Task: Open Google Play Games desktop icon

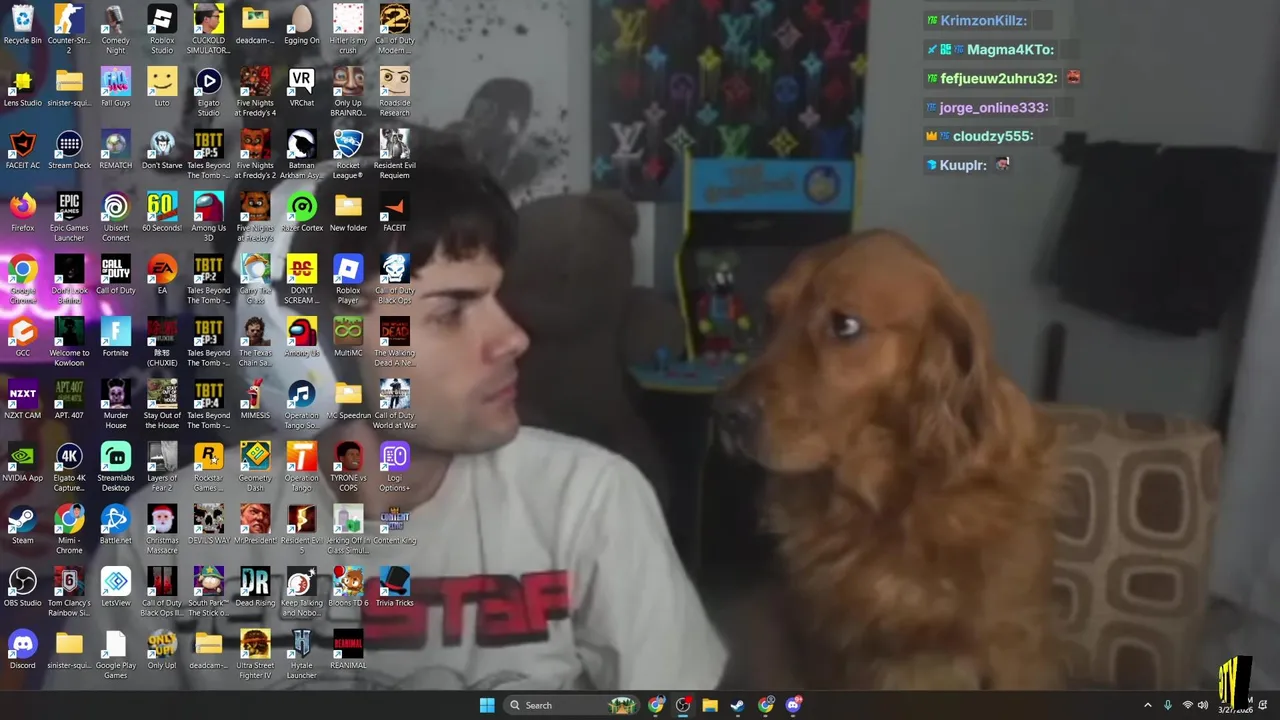Action: click(x=115, y=655)
